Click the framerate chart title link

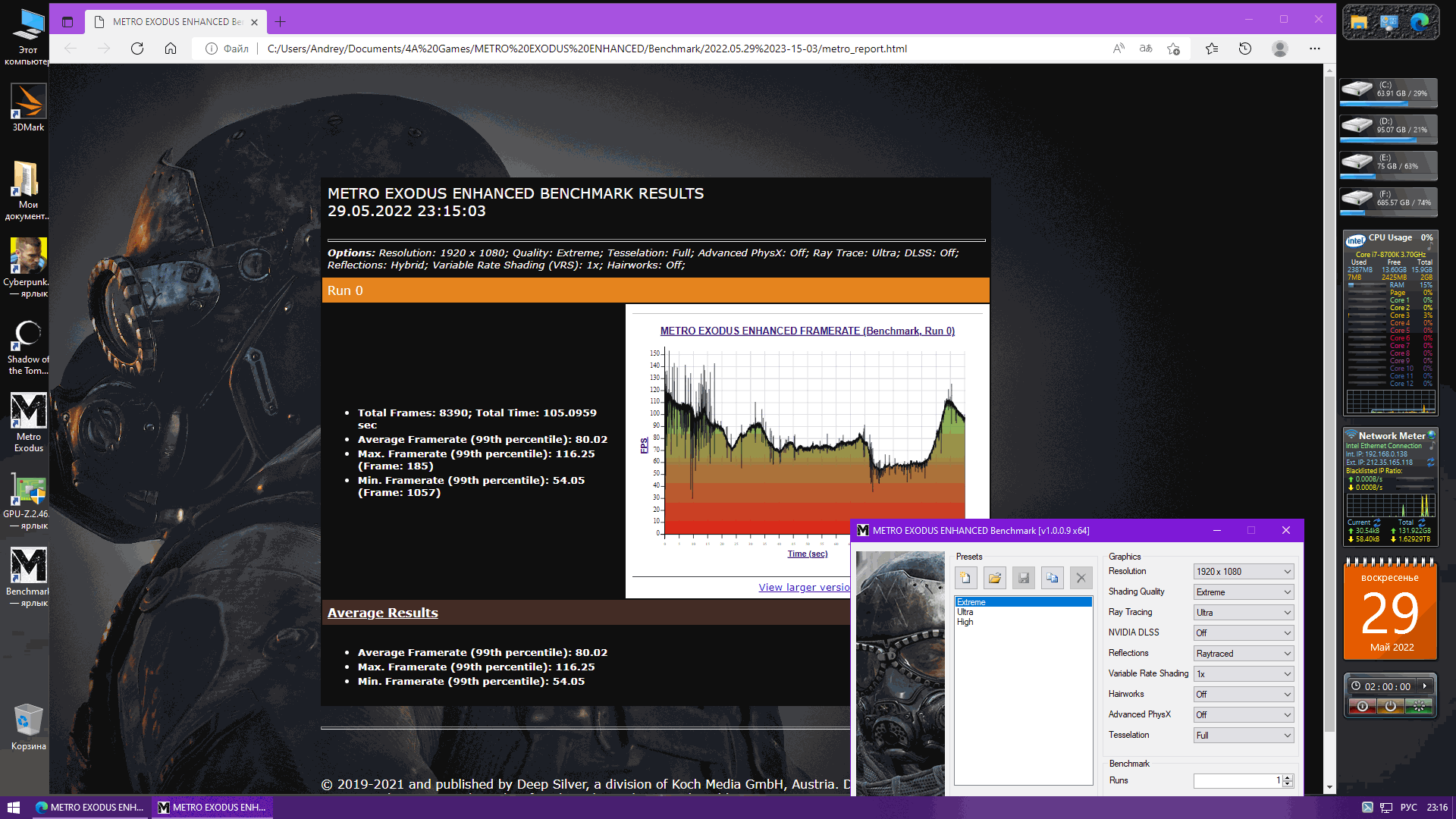(x=807, y=331)
